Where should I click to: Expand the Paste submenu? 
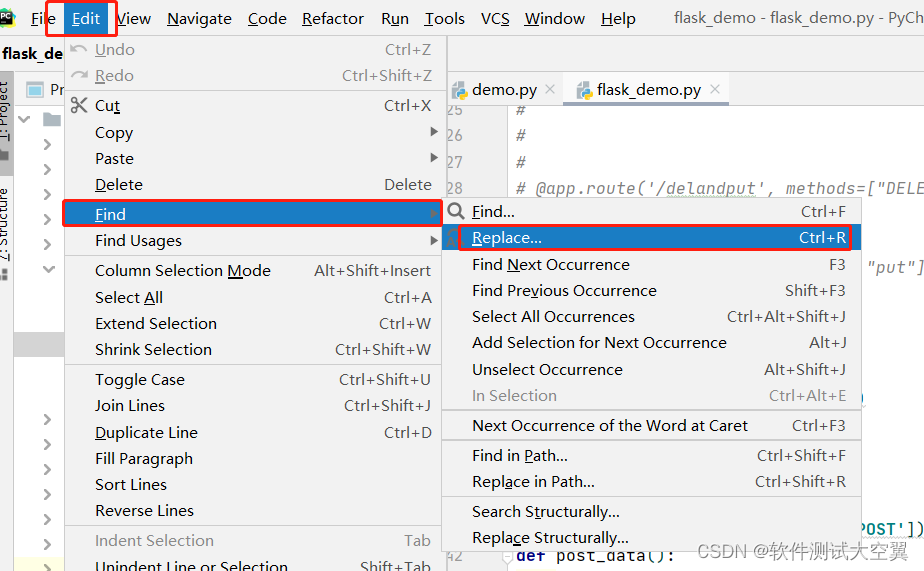(x=252, y=159)
